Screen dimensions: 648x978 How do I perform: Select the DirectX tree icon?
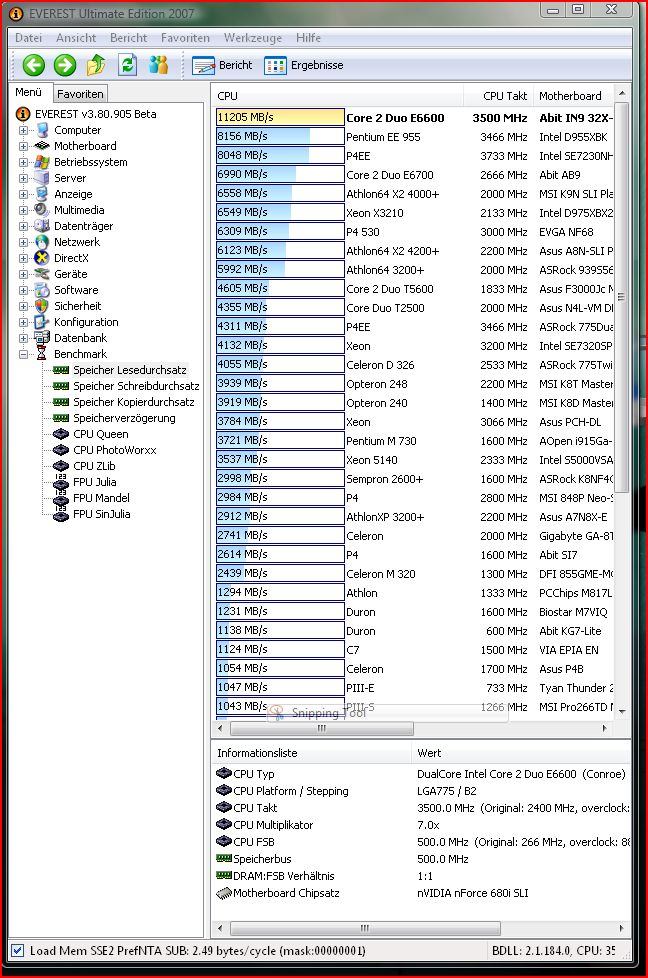42,258
